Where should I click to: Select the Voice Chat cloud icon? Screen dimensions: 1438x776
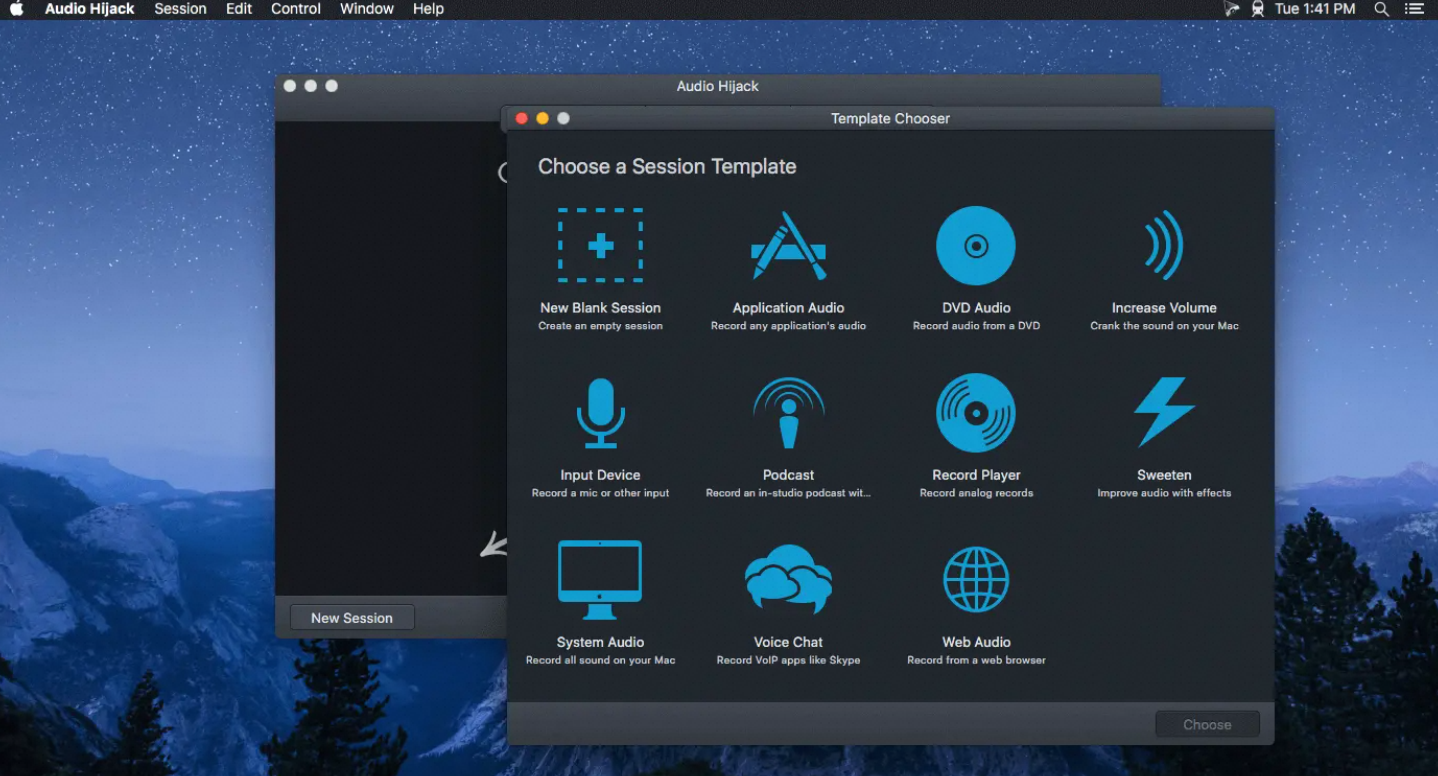(x=788, y=580)
